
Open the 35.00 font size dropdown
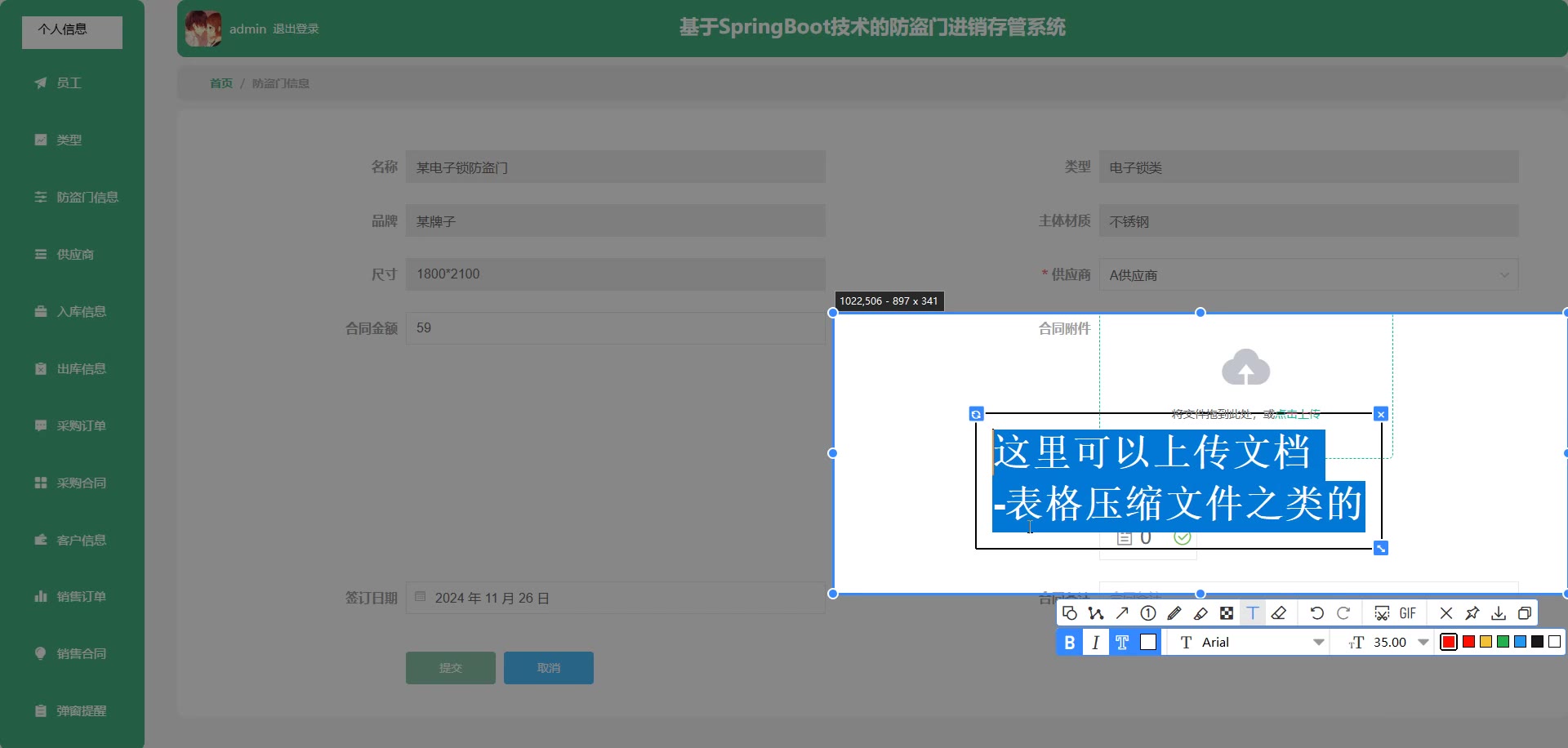pyautogui.click(x=1423, y=643)
